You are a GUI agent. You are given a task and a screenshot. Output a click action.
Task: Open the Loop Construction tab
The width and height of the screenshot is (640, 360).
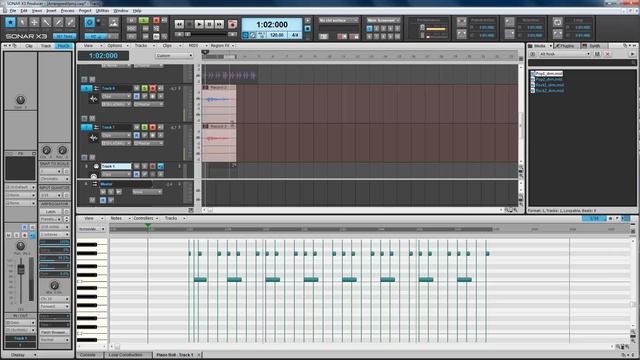(x=126, y=355)
